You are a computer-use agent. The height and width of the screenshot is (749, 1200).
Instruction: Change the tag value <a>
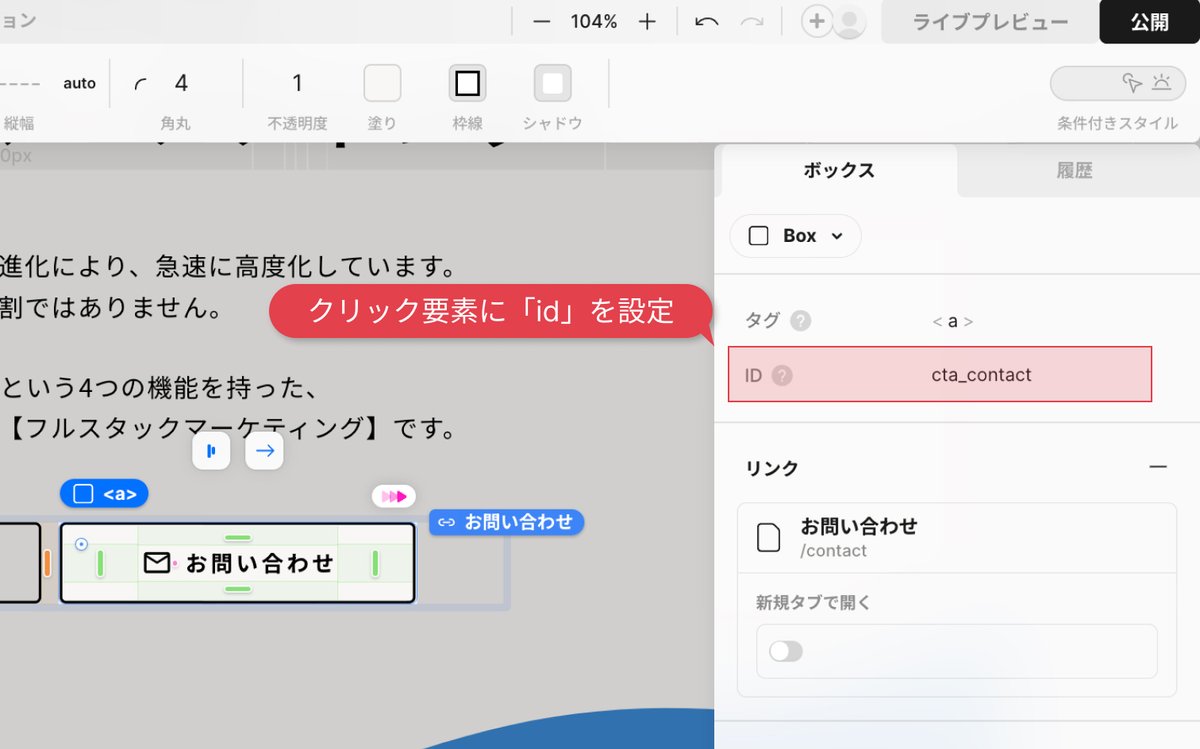pos(952,321)
